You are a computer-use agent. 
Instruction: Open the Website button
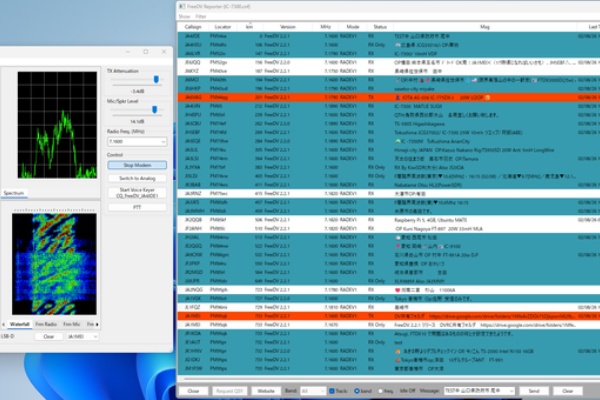point(266,391)
